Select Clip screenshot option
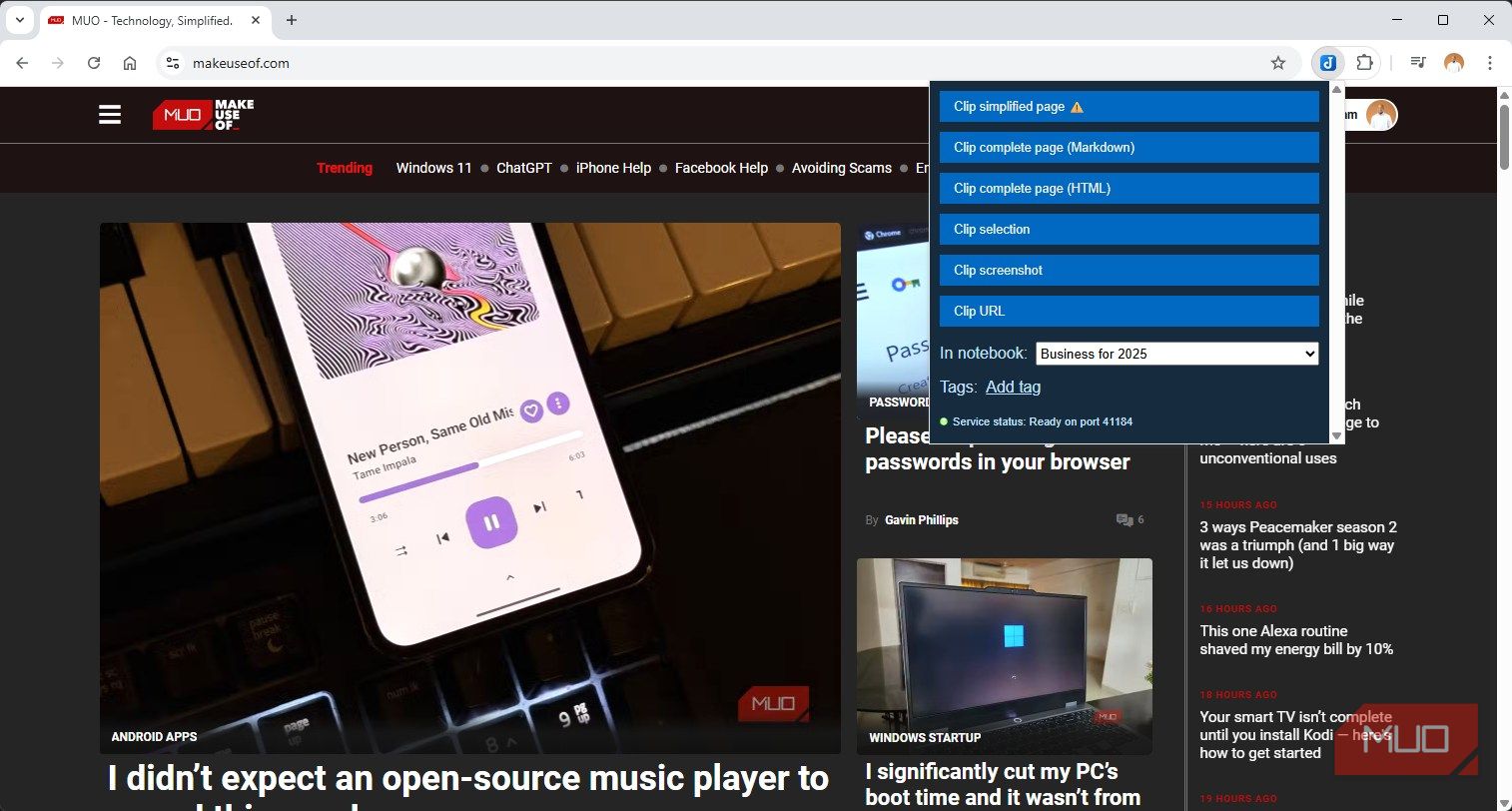The width and height of the screenshot is (1512, 811). [x=1130, y=271]
